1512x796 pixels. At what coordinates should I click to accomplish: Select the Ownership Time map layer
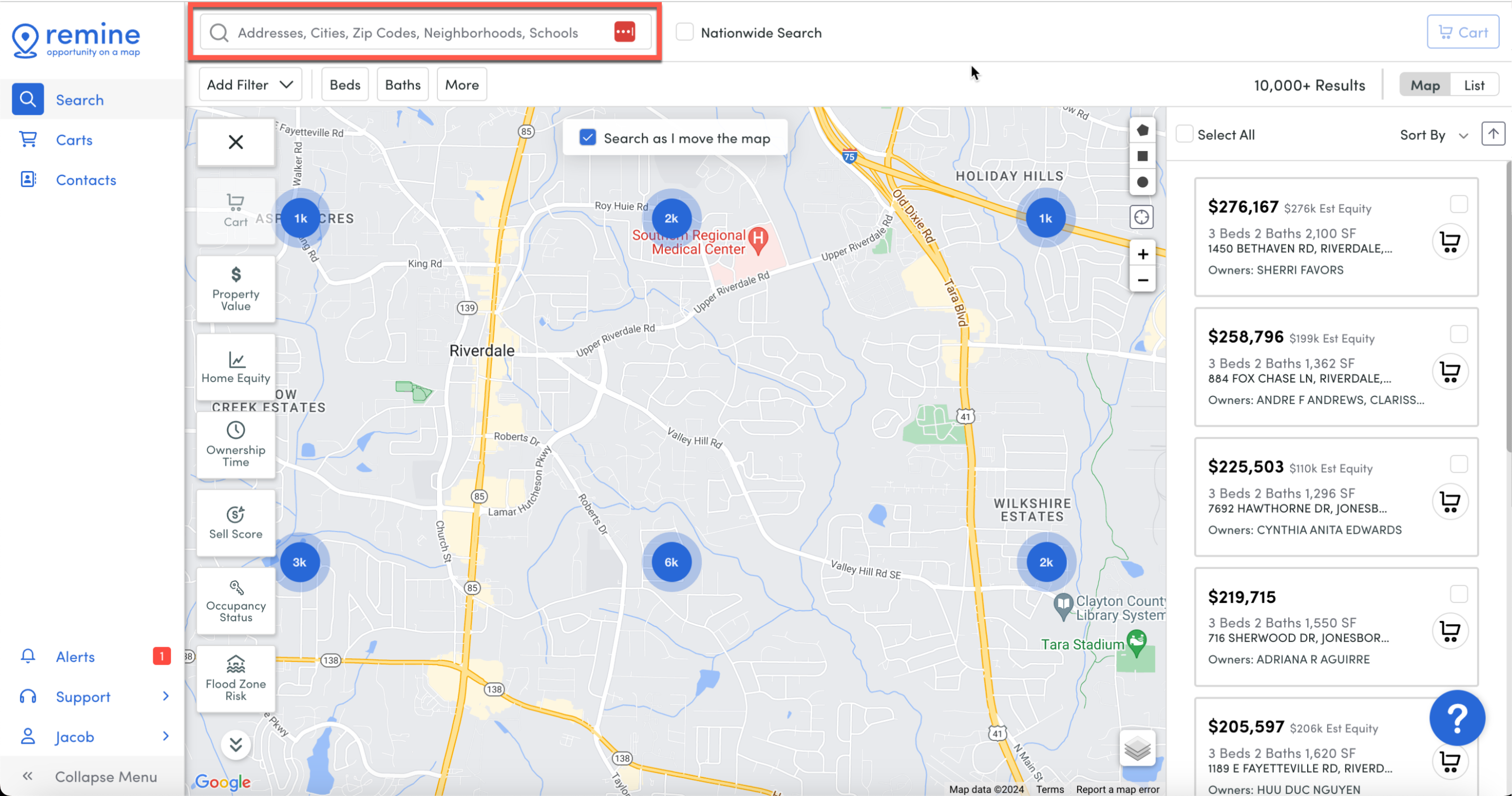coord(236,445)
